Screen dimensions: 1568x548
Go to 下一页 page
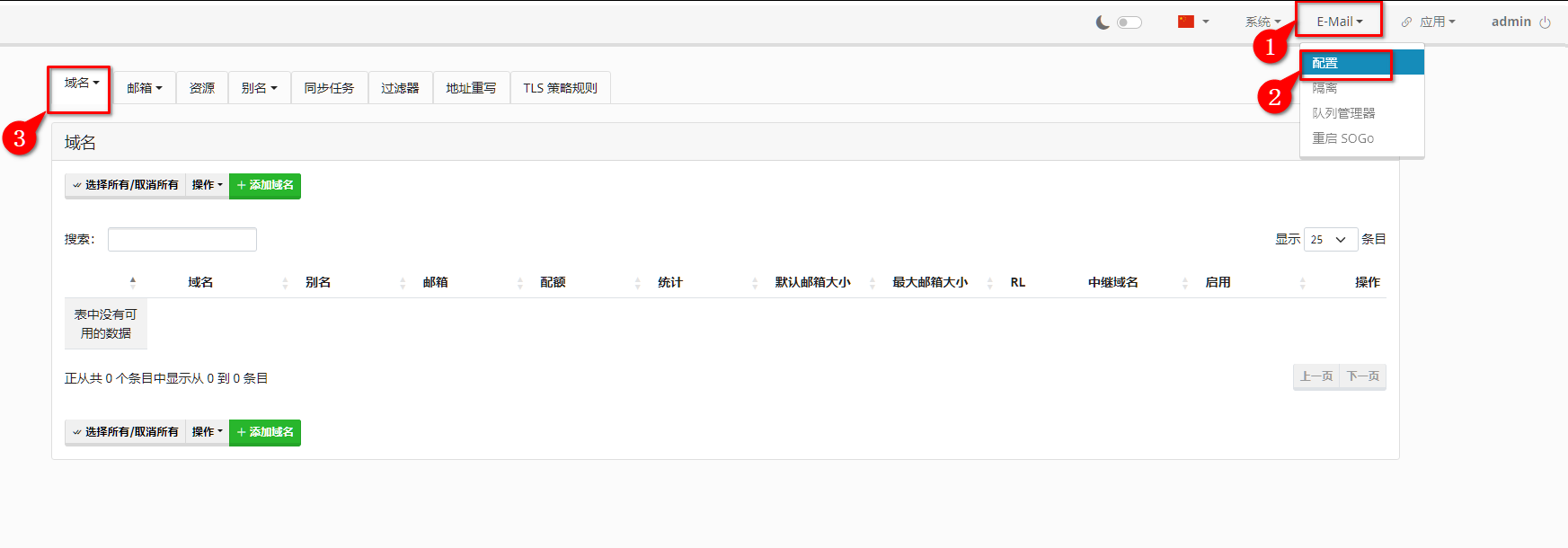(1362, 376)
